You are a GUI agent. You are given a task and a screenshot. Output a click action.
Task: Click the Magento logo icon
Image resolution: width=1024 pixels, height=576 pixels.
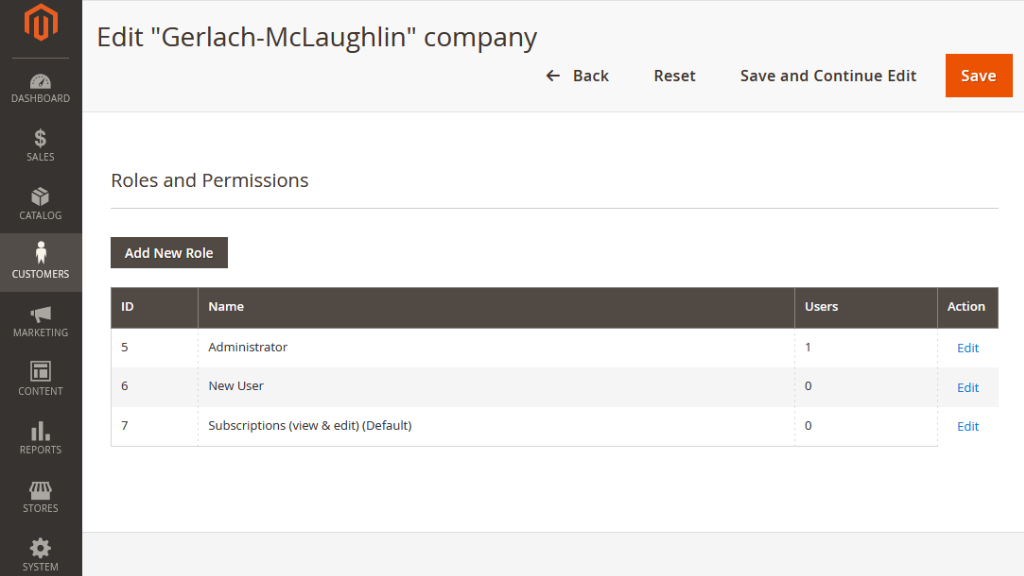[40, 23]
